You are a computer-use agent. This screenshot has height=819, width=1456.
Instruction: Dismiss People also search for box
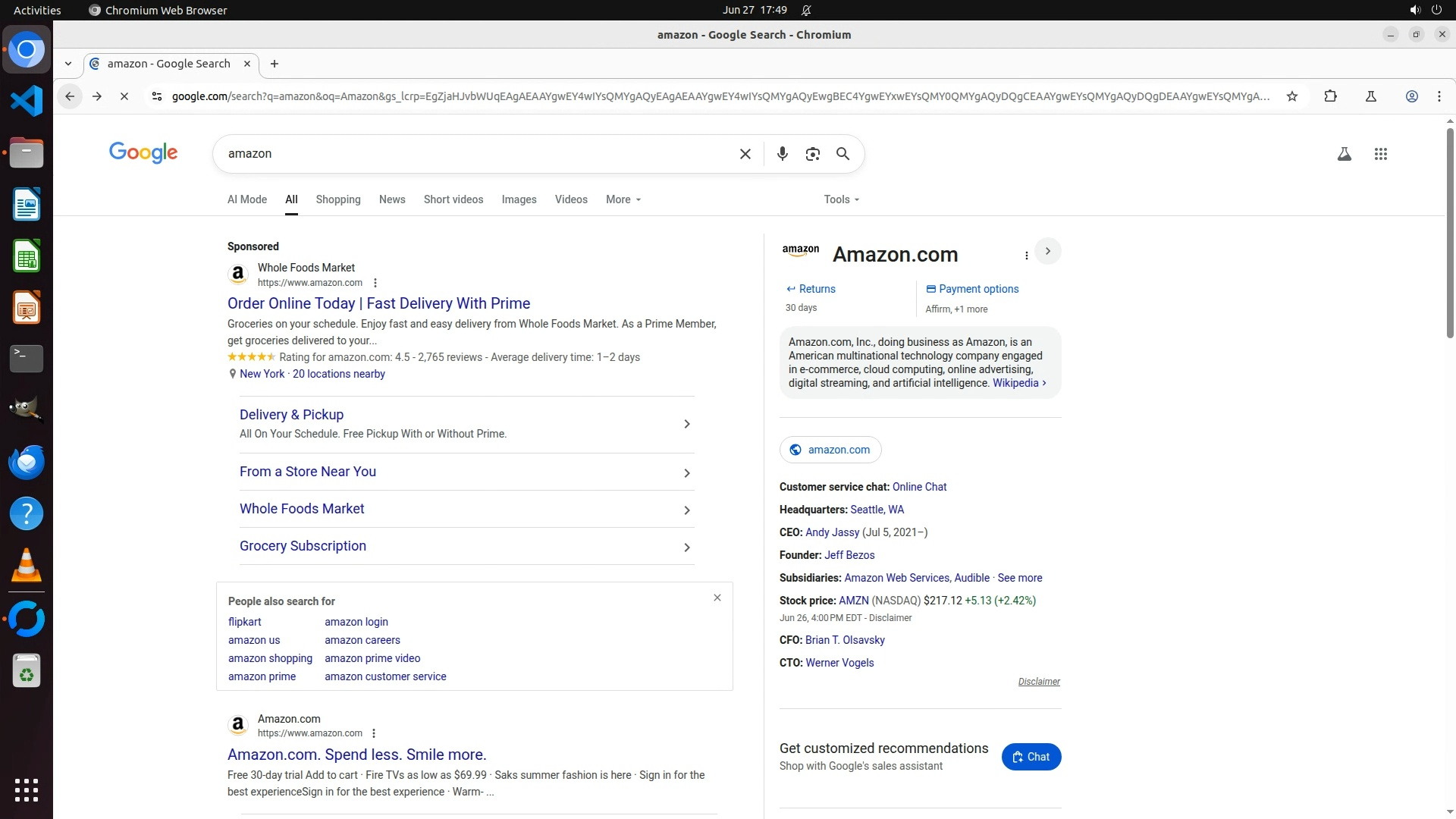[717, 598]
